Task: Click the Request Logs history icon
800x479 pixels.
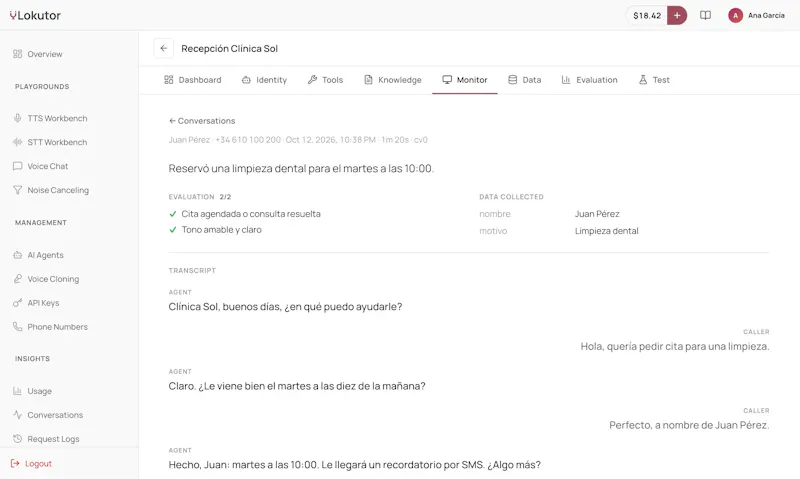Action: coord(17,439)
